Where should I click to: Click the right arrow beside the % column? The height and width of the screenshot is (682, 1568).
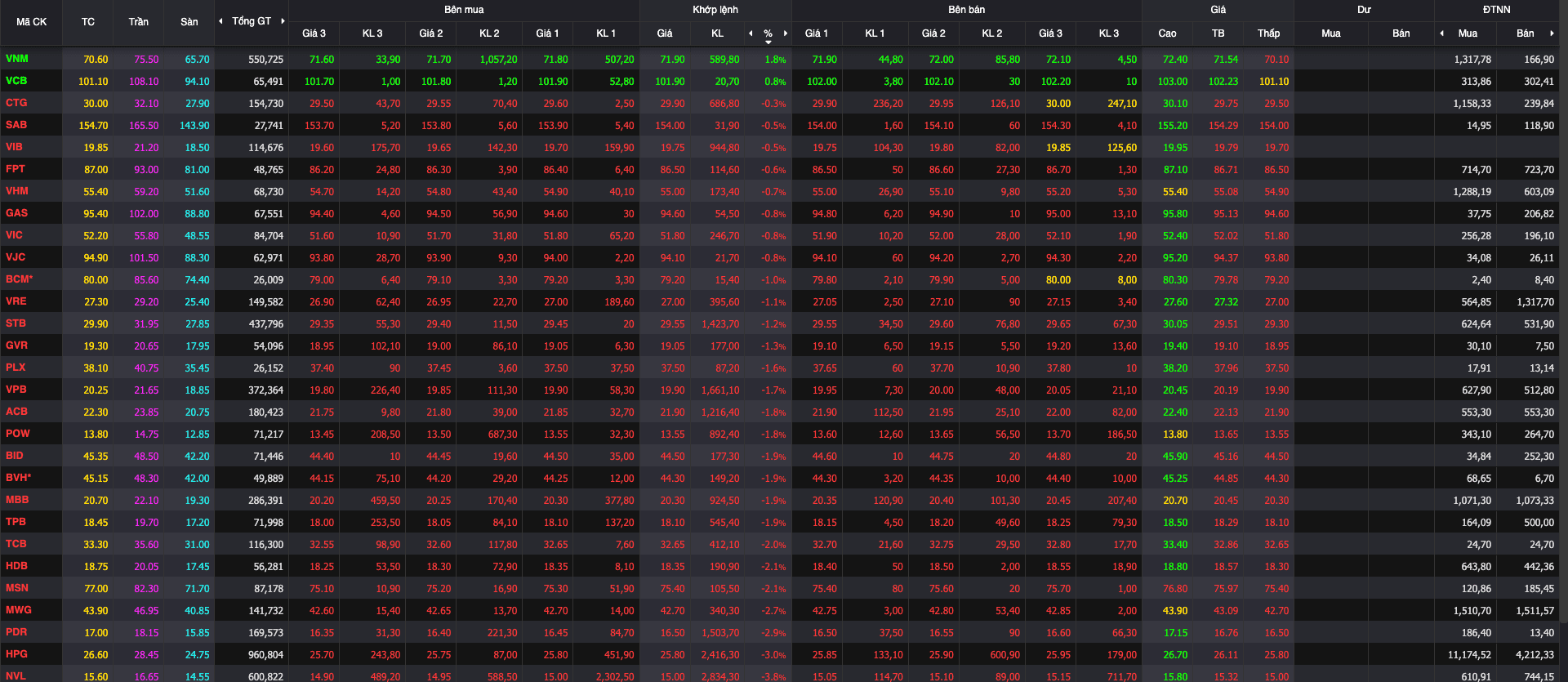coord(786,33)
